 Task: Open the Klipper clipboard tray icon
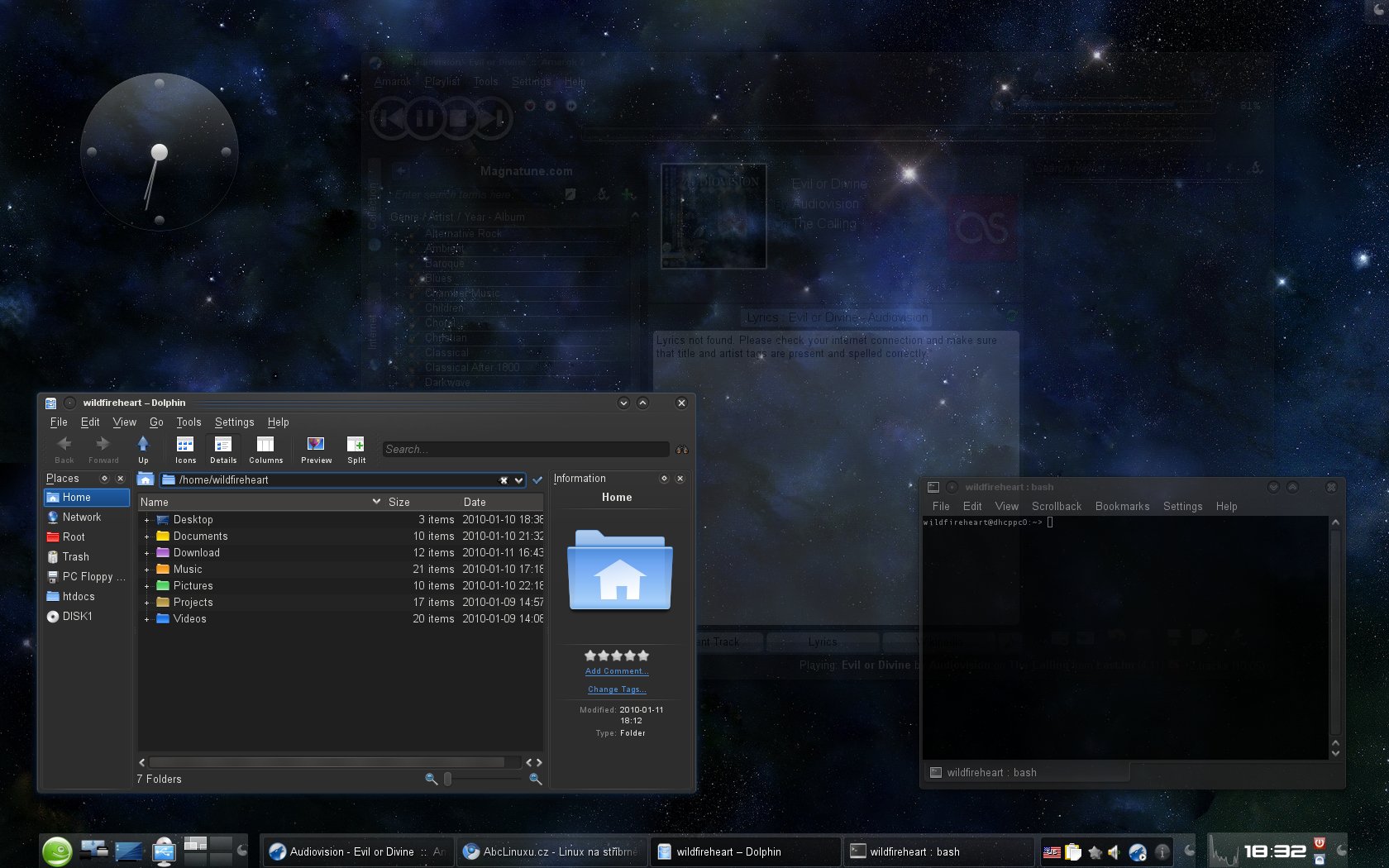[x=1073, y=852]
